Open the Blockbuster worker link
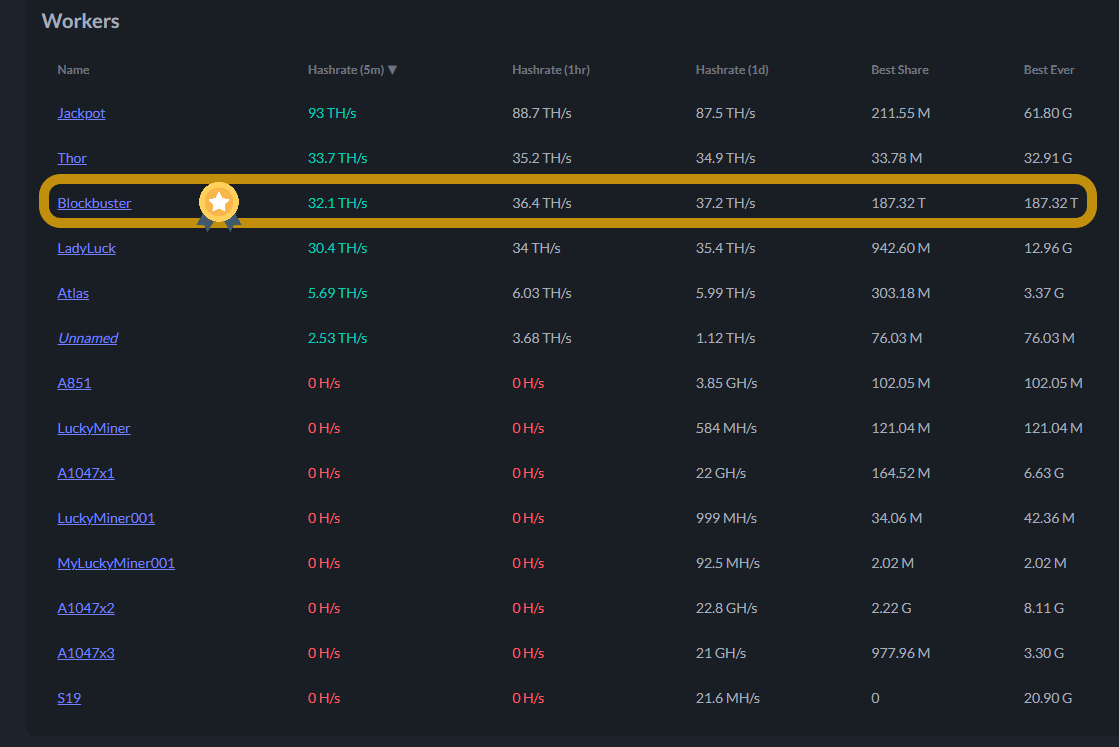This screenshot has height=747, width=1119. pos(94,203)
